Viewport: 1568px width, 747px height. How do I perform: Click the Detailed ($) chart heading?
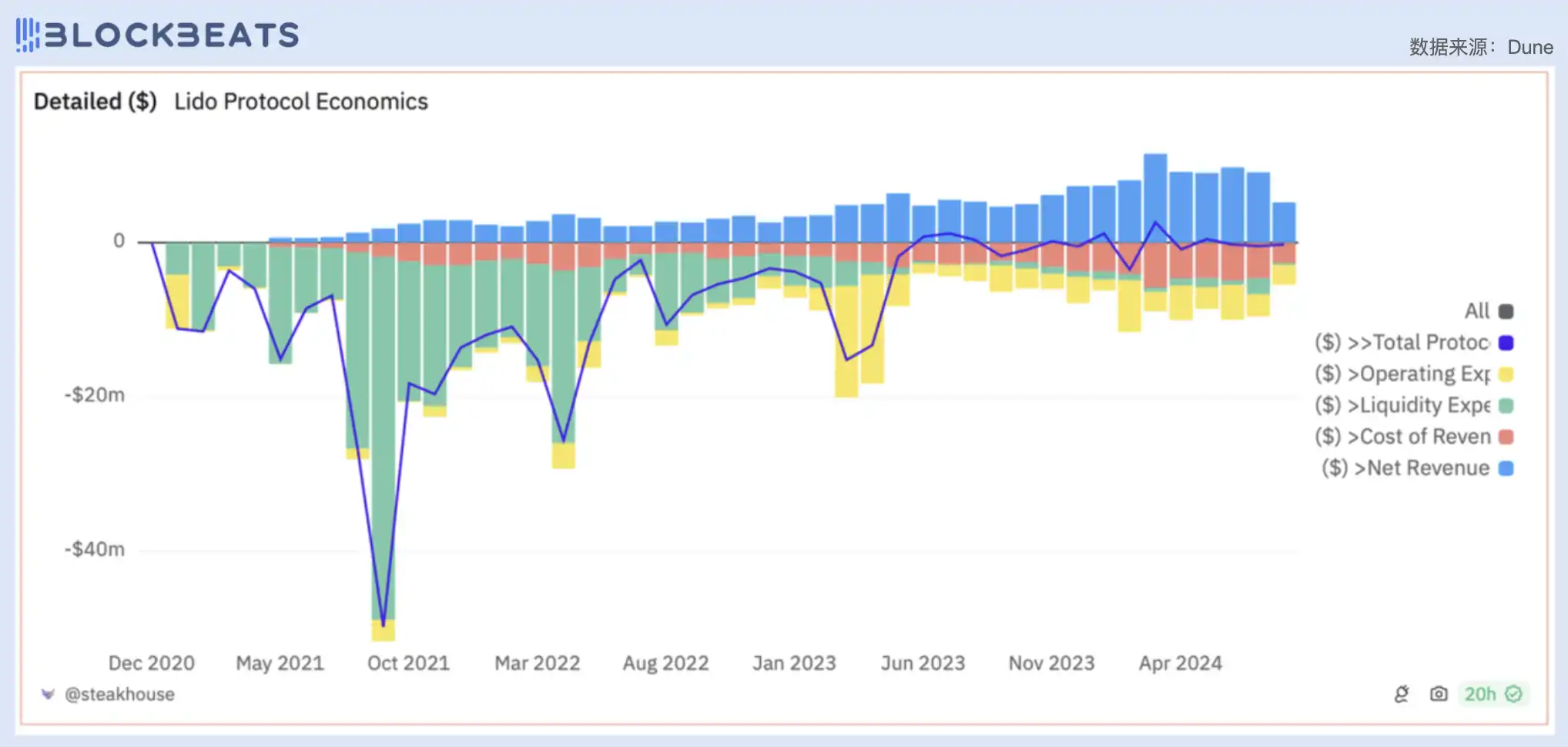pyautogui.click(x=95, y=102)
